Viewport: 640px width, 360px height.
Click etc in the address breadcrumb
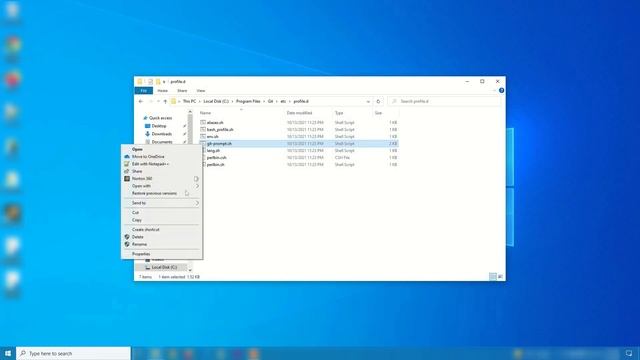point(283,101)
